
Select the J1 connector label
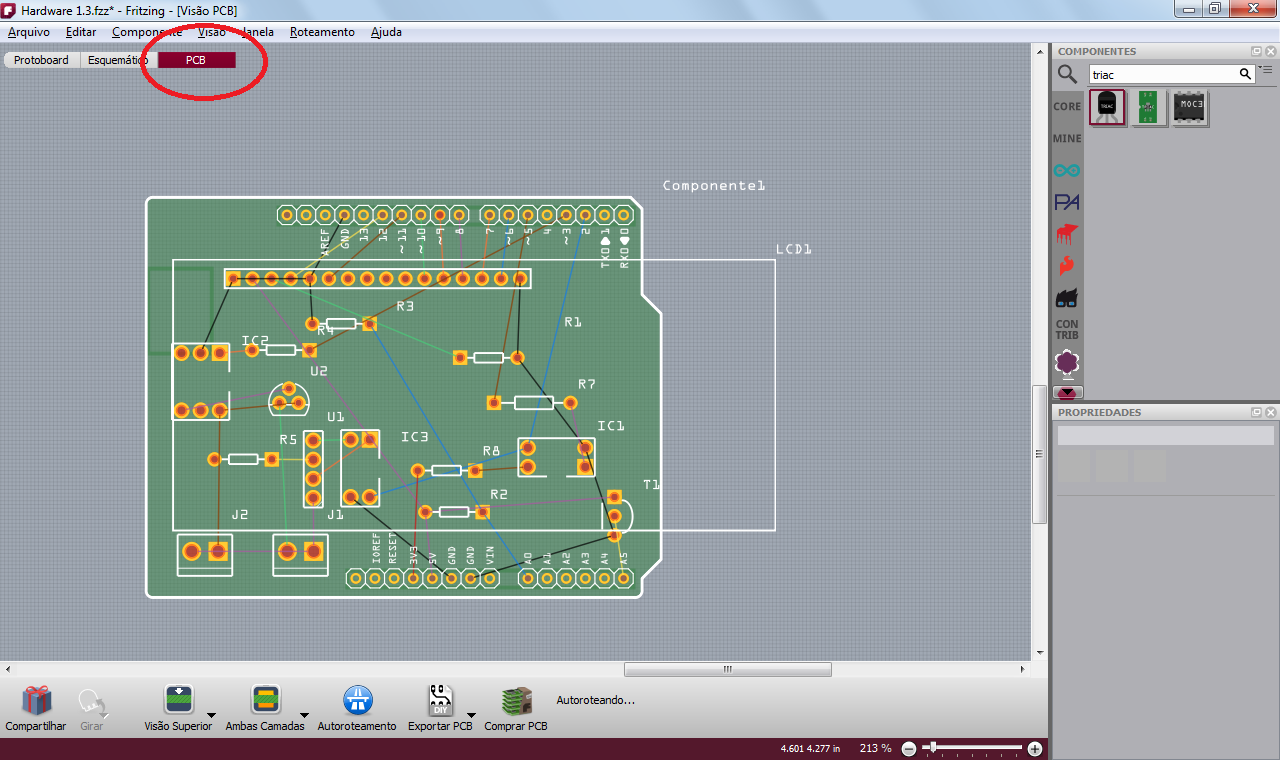click(x=335, y=515)
